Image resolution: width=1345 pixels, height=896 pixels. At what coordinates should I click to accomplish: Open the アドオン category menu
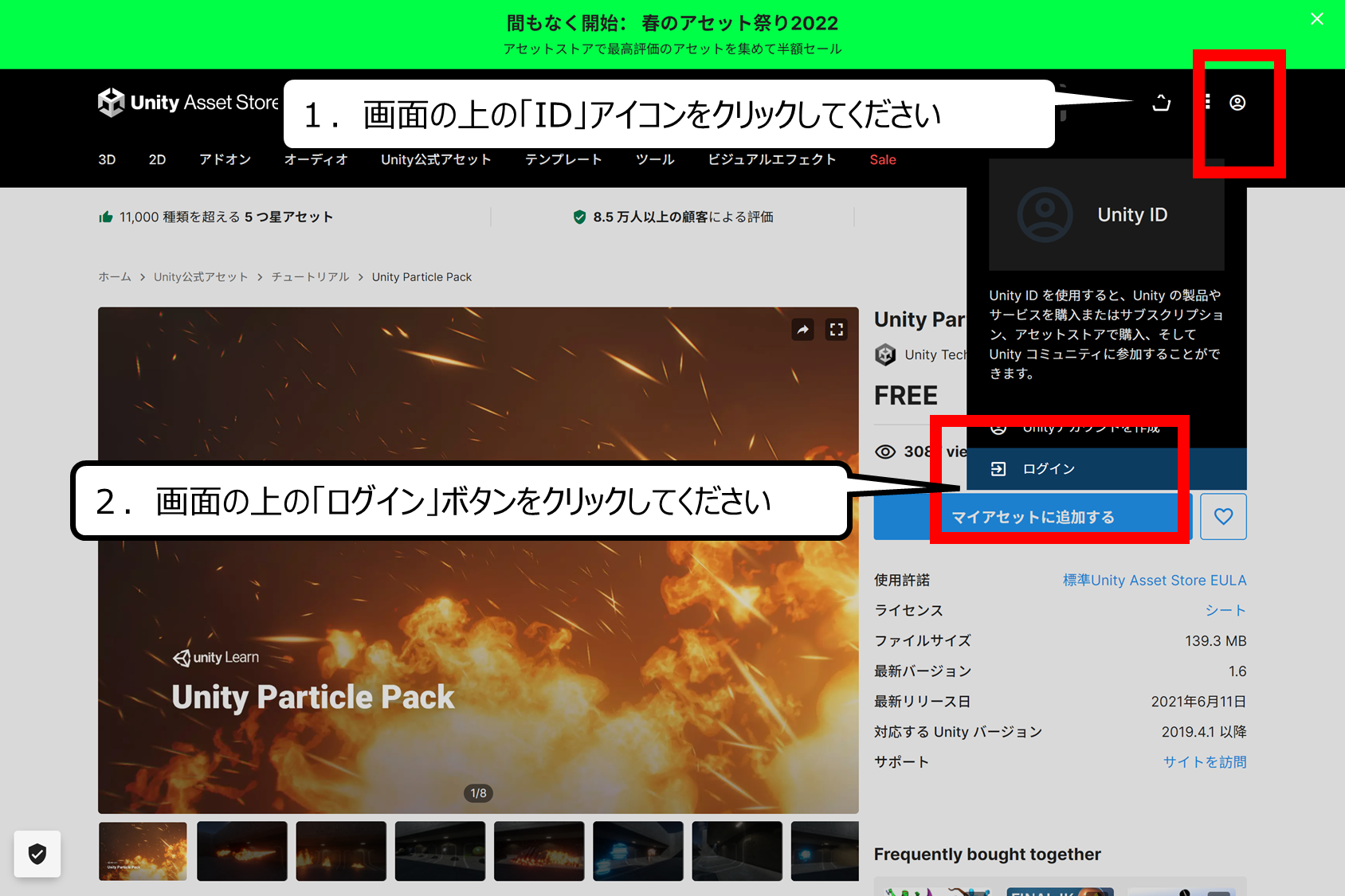pos(225,159)
